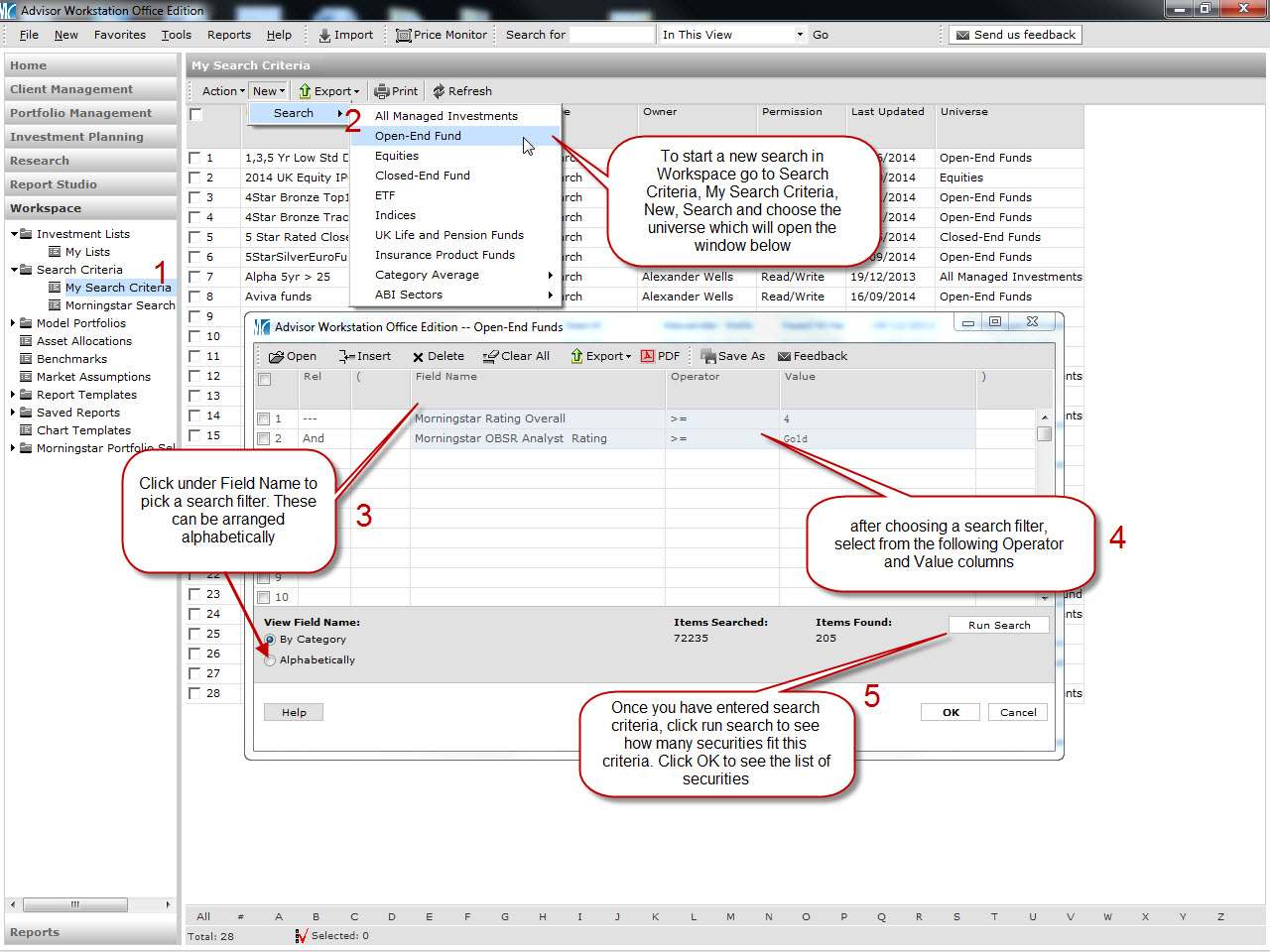This screenshot has width=1270, height=952.
Task: Refresh the My Search Criteria list
Action: 461,91
